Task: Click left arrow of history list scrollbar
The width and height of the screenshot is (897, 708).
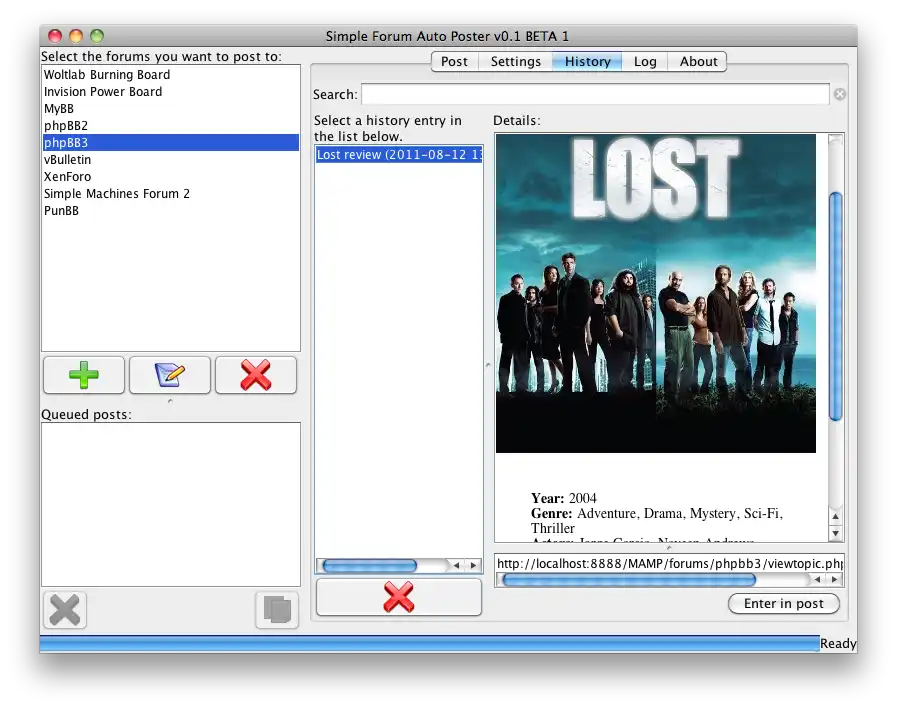Action: 457,566
